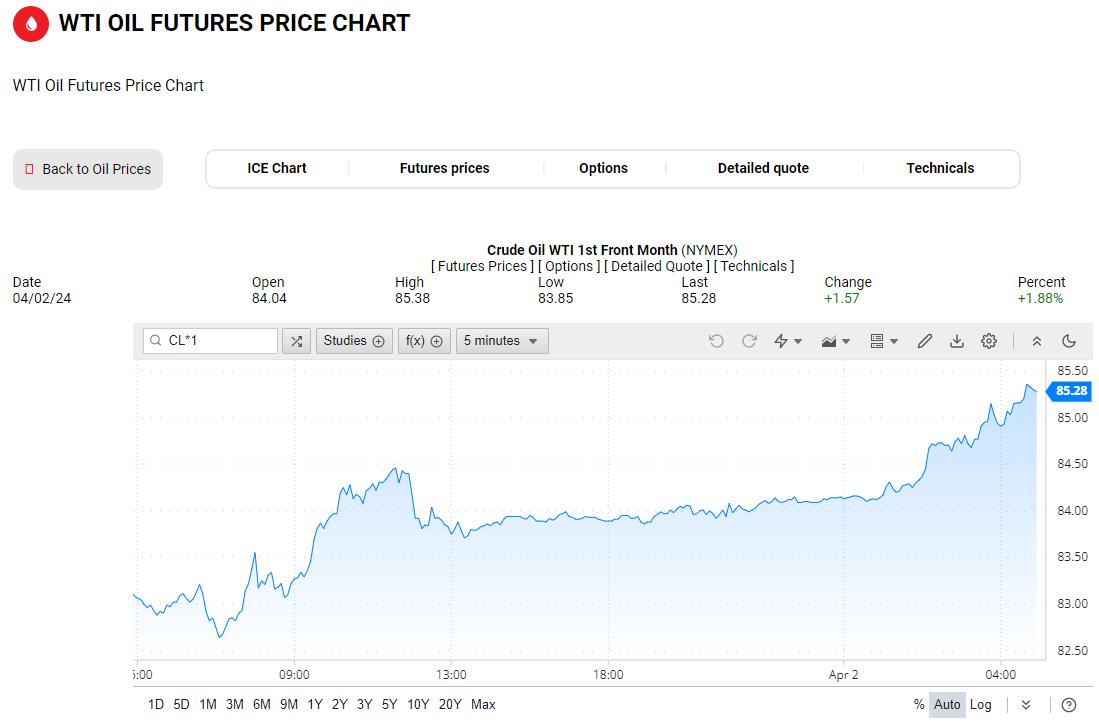Open the events lightning bolt dropdown
Image resolution: width=1099 pixels, height=726 pixels.
(x=788, y=341)
